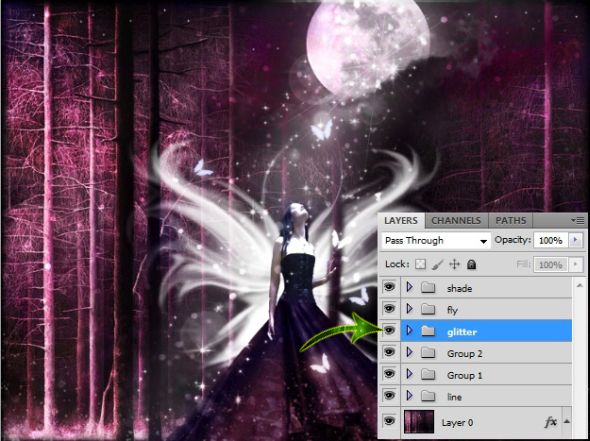Click the glitter group folder icon
590x441 pixels.
pyautogui.click(x=428, y=331)
